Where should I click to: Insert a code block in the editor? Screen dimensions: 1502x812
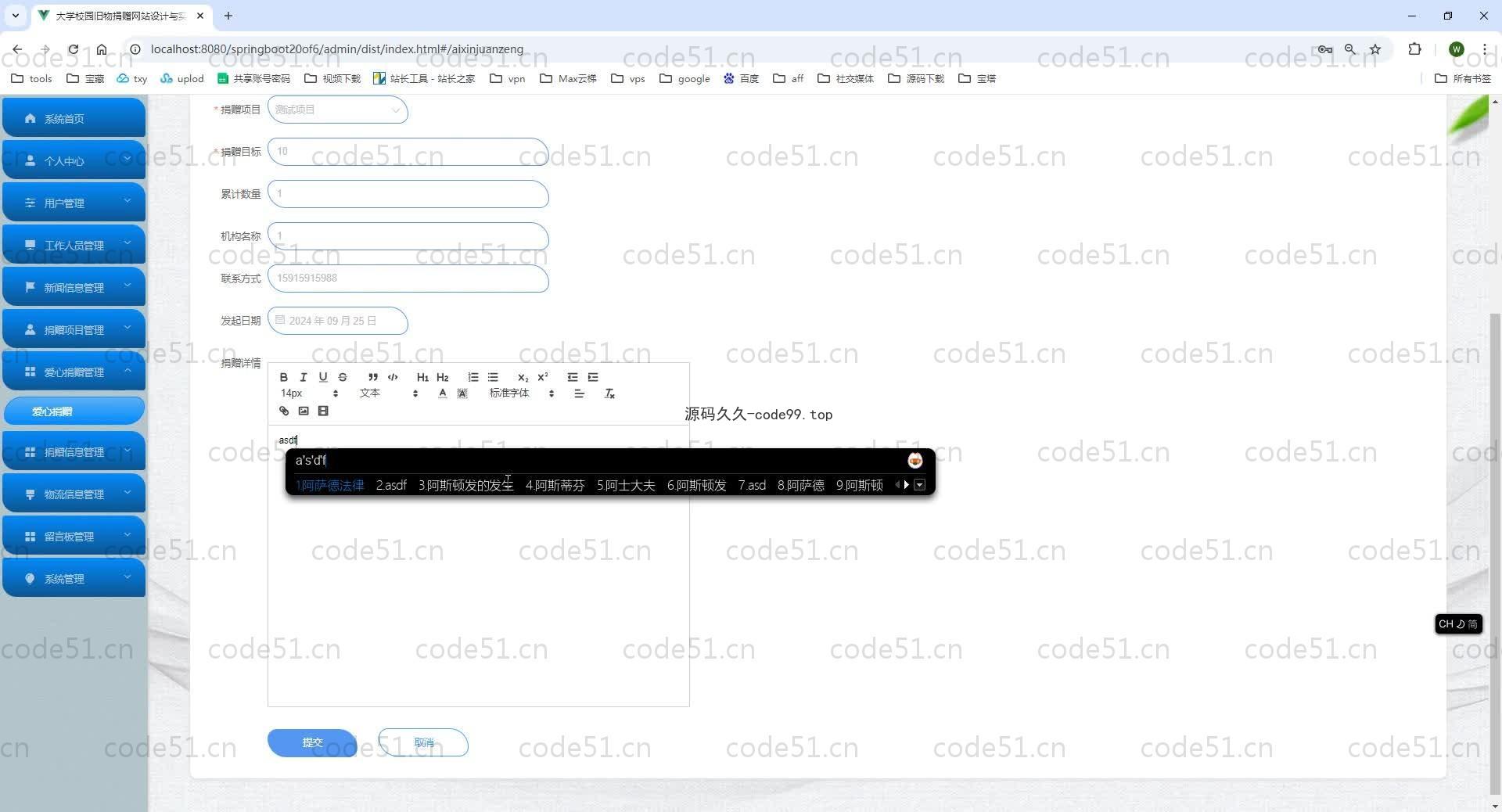pyautogui.click(x=393, y=377)
